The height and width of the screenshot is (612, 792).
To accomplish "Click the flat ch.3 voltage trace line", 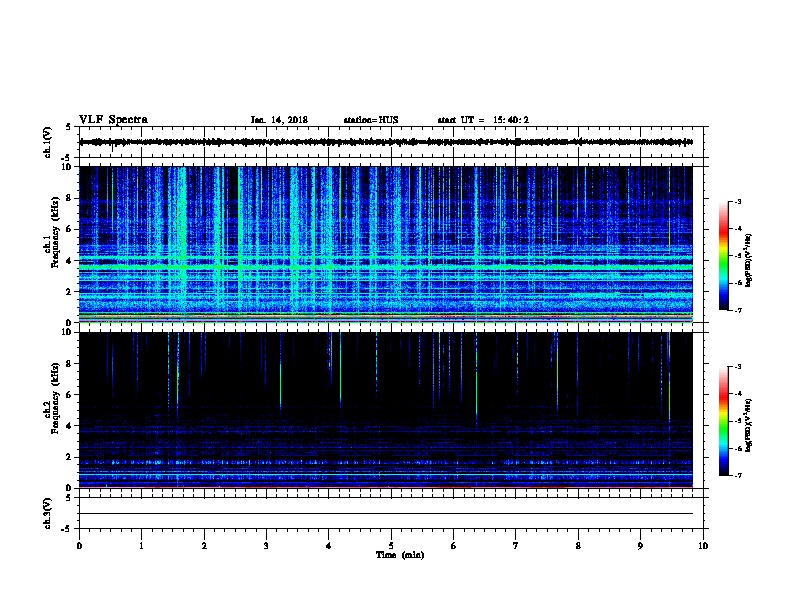I will 386,514.
